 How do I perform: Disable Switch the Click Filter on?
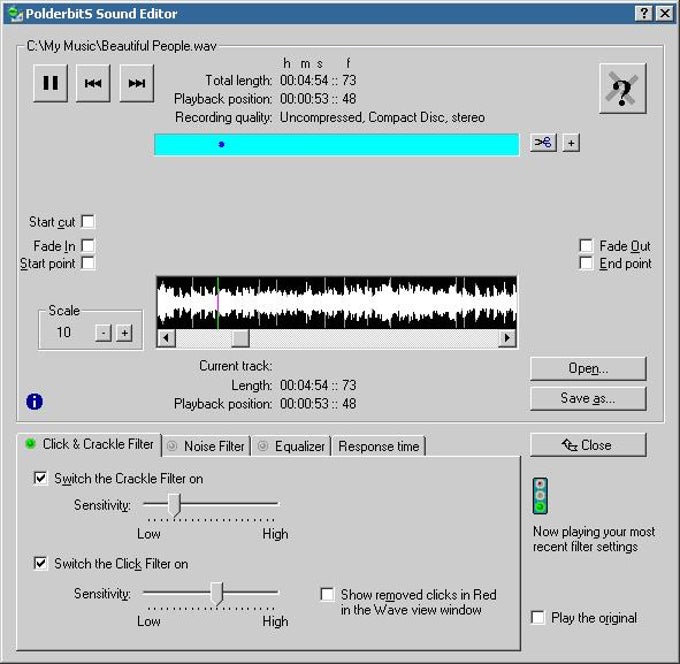point(40,563)
